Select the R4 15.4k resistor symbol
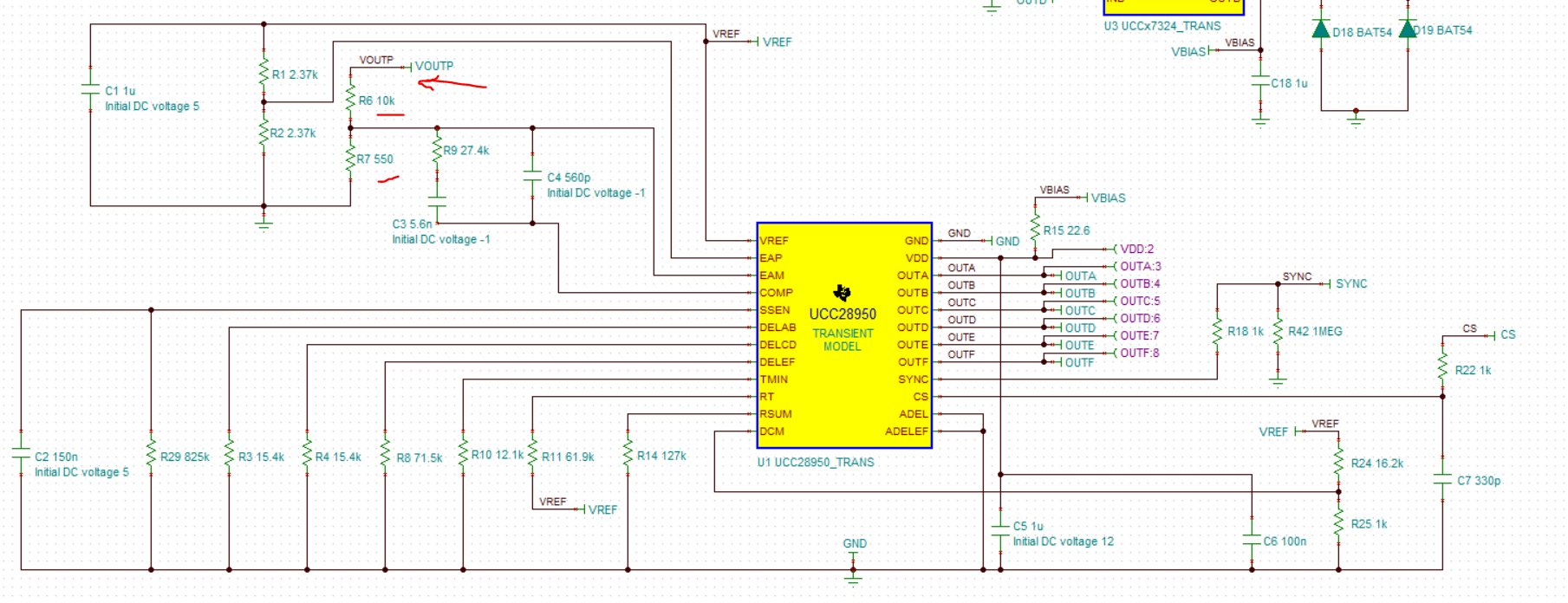 tap(307, 454)
